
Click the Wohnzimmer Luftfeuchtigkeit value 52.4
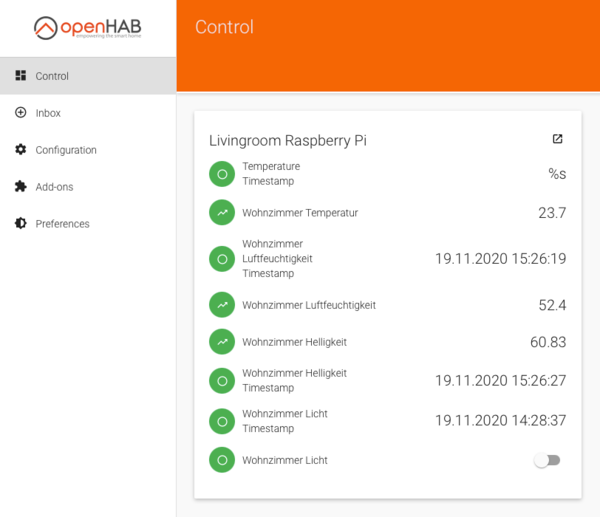tap(552, 305)
